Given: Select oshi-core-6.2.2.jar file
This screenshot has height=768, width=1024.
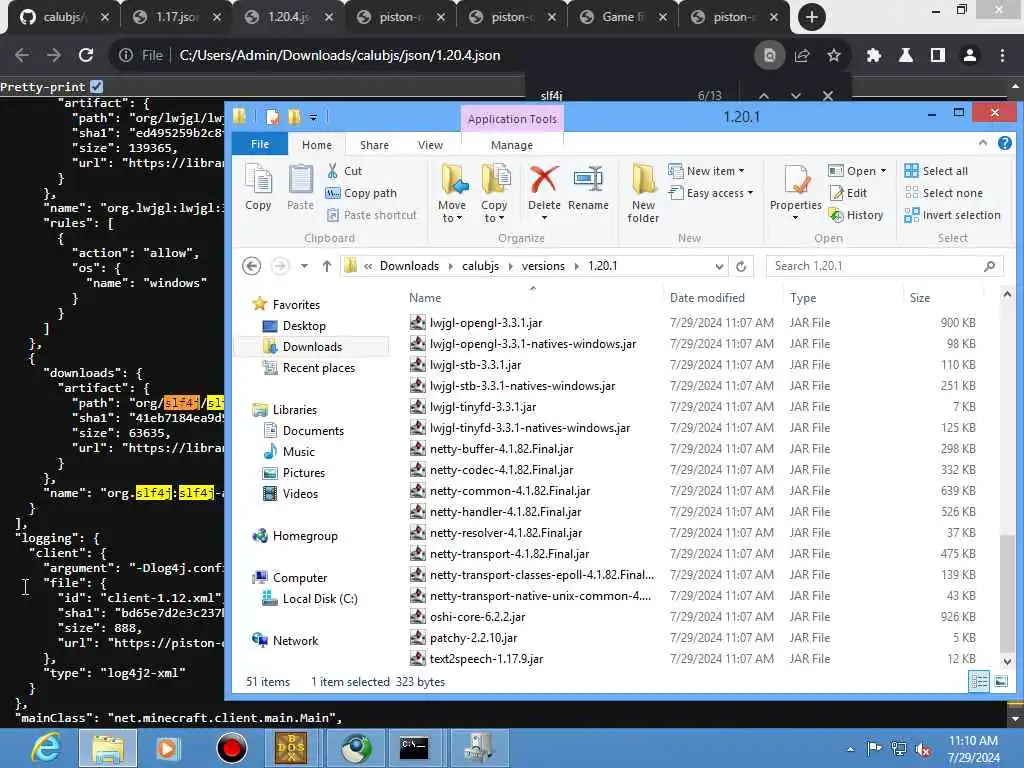Looking at the screenshot, I should click(477, 616).
